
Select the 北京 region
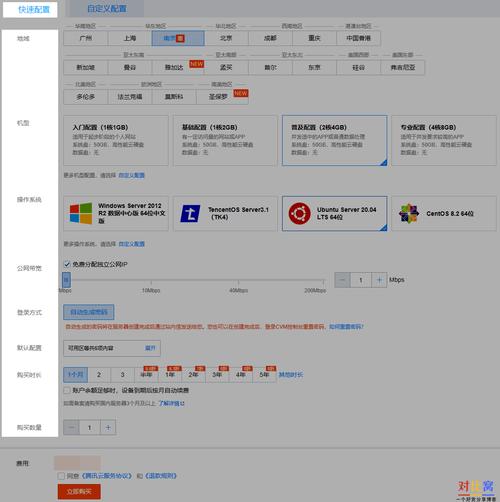(226, 38)
